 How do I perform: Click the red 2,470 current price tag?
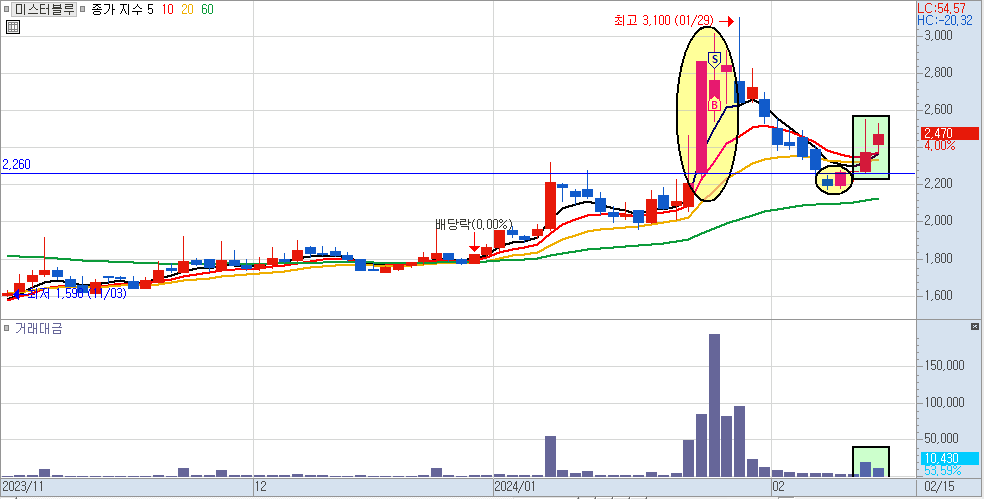[949, 133]
